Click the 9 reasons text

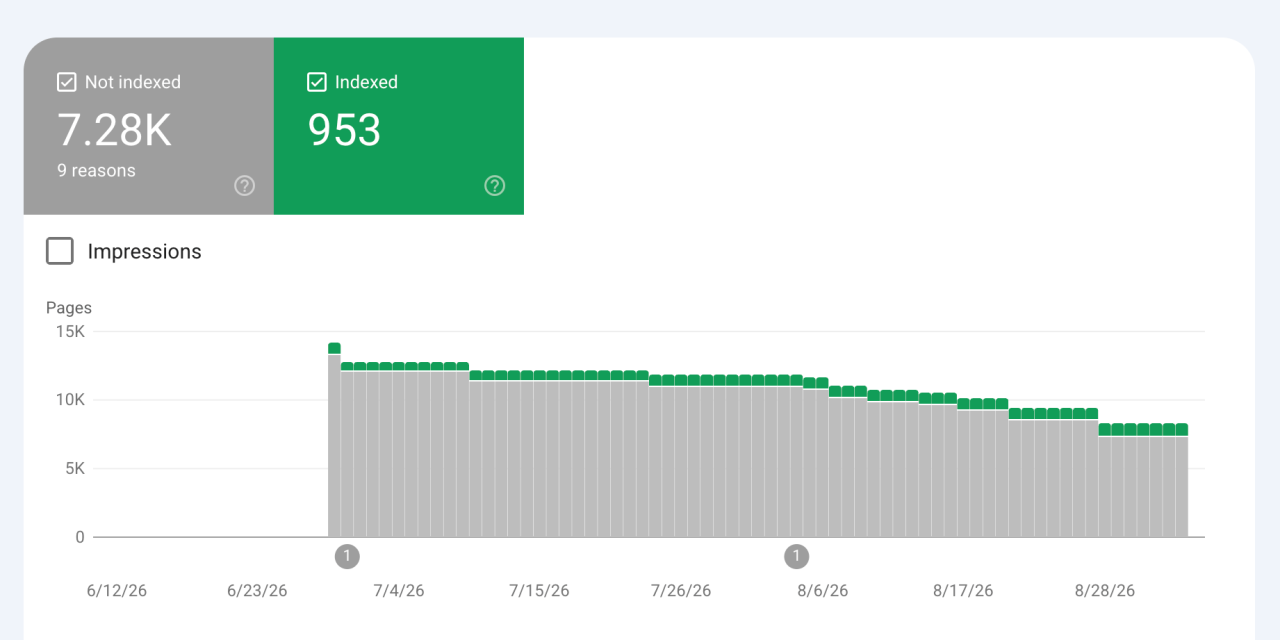(96, 171)
